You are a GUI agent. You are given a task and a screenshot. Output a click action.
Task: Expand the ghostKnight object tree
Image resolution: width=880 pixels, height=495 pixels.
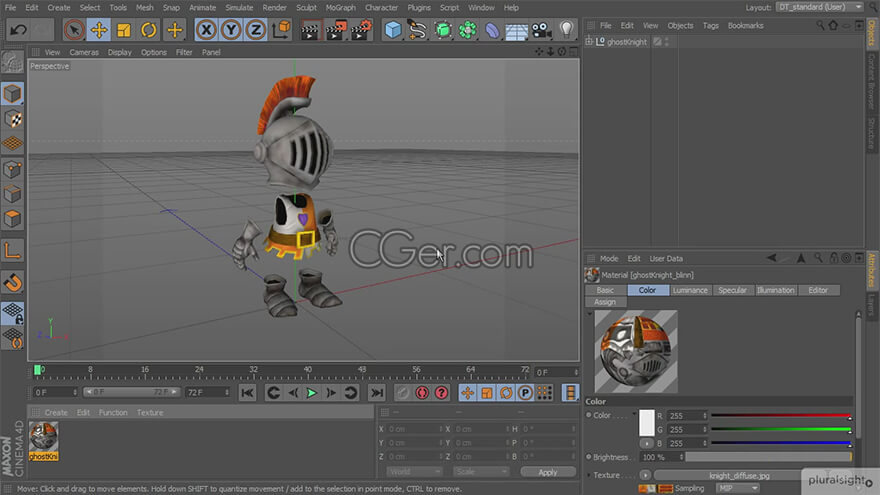pos(589,42)
